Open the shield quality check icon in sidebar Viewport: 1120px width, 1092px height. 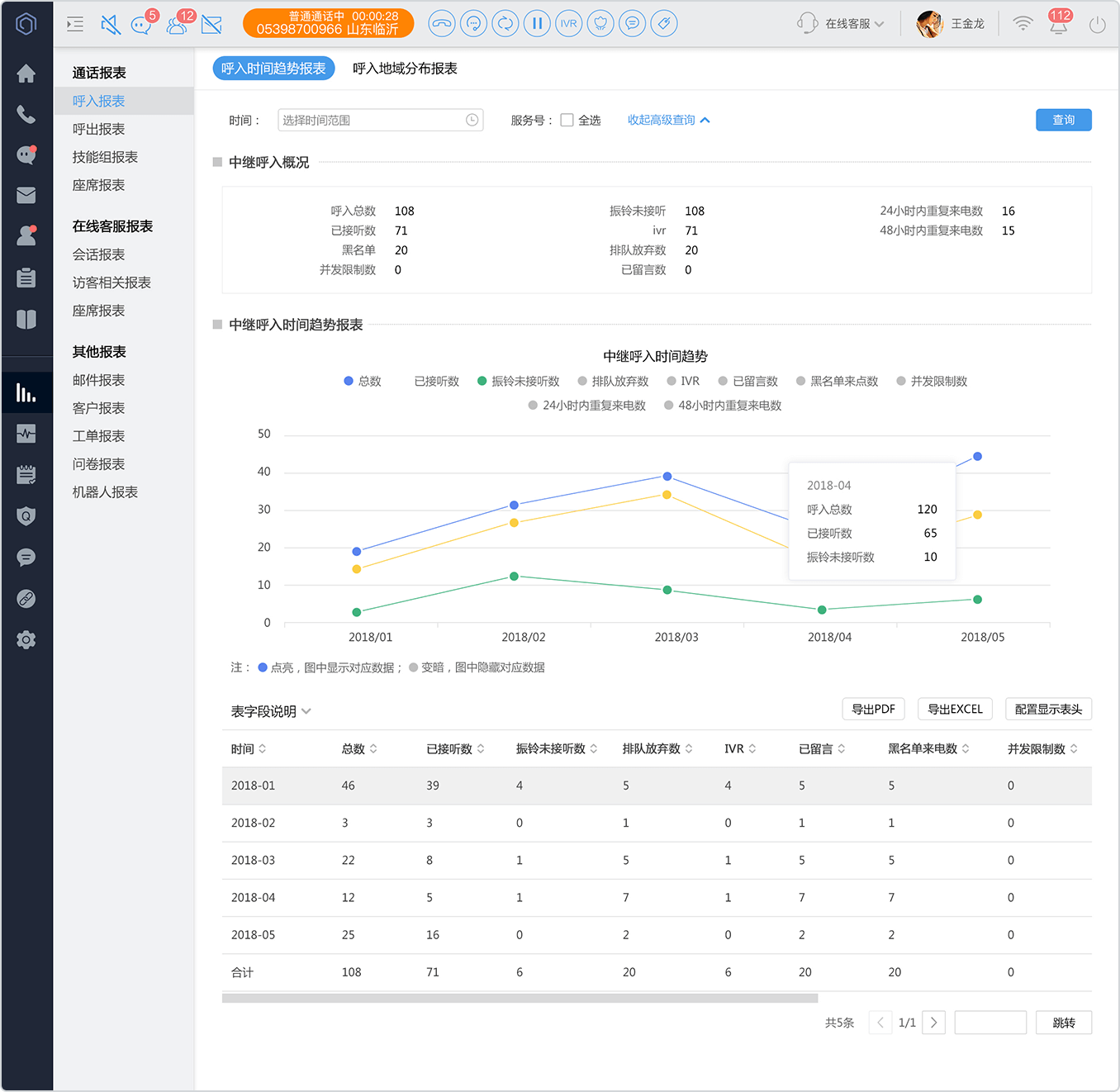26,516
